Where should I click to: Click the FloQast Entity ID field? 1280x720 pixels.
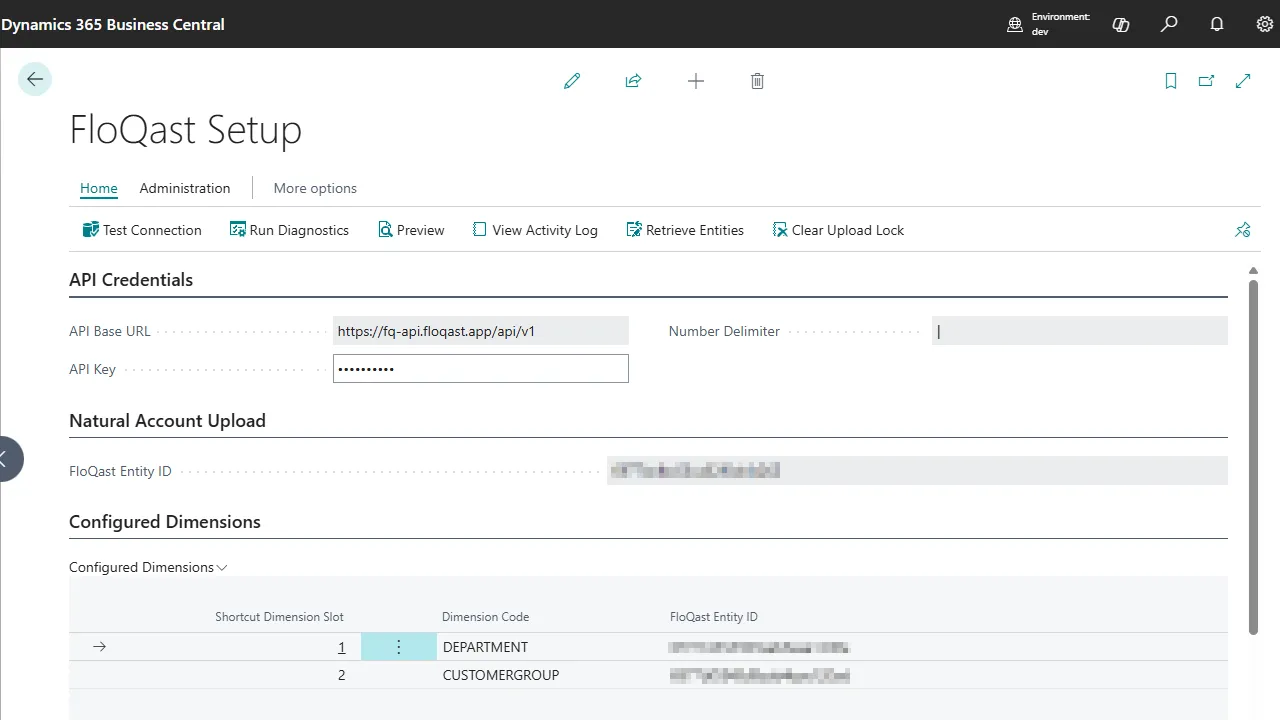click(x=917, y=471)
